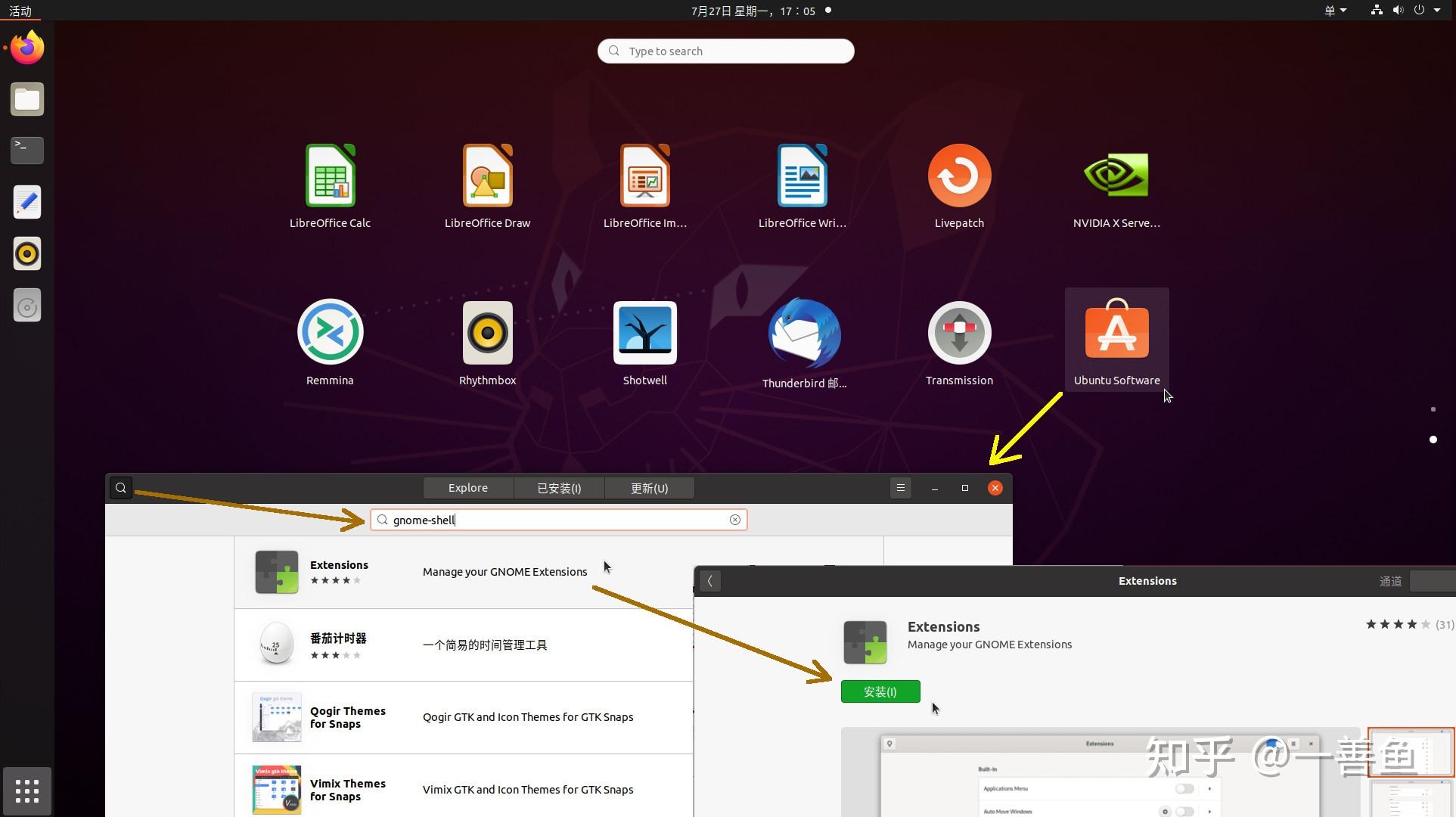Click the Extensions app icon
The width and height of the screenshot is (1456, 817).
[x=275, y=571]
